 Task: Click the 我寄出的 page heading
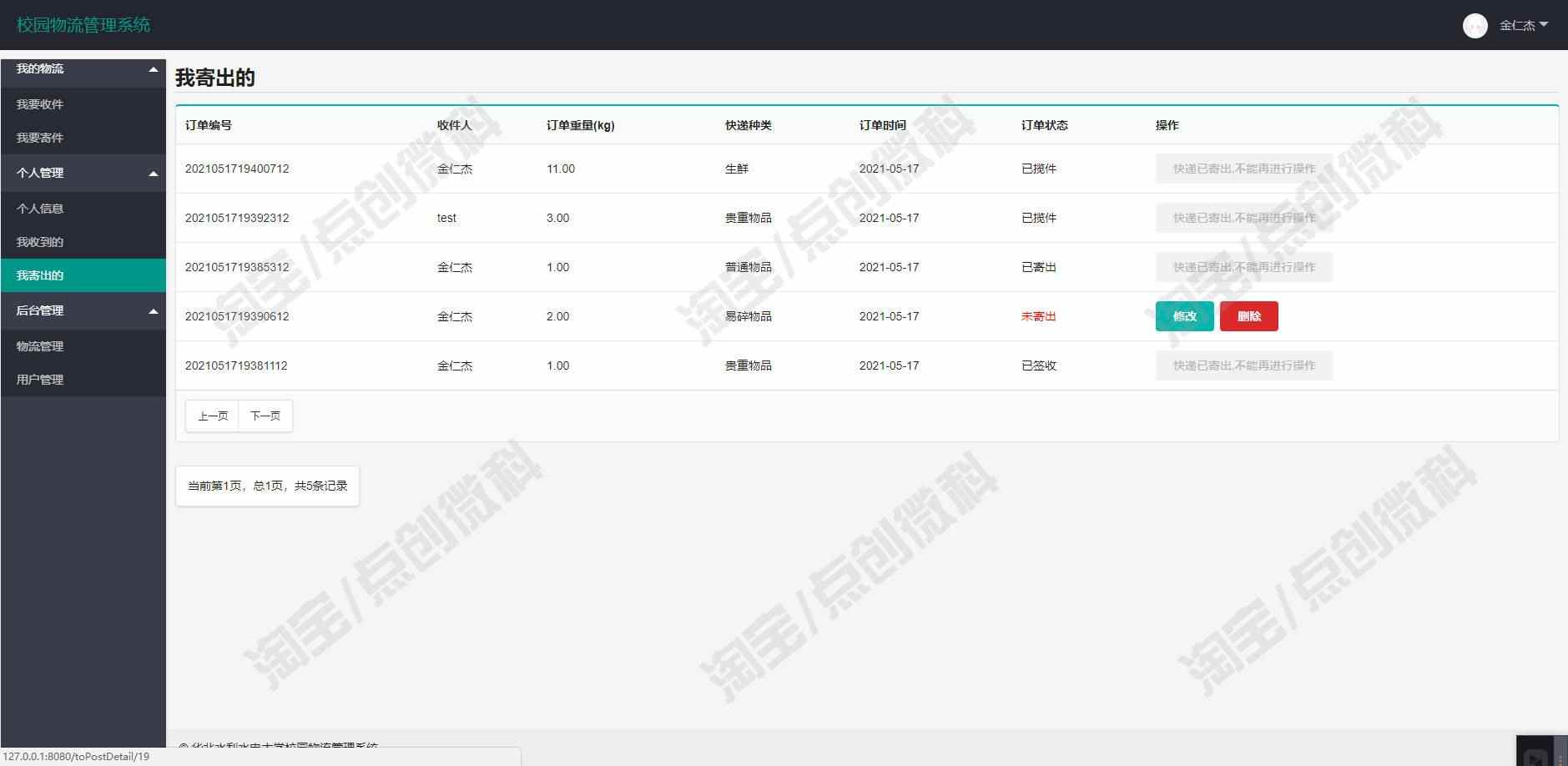pos(215,78)
